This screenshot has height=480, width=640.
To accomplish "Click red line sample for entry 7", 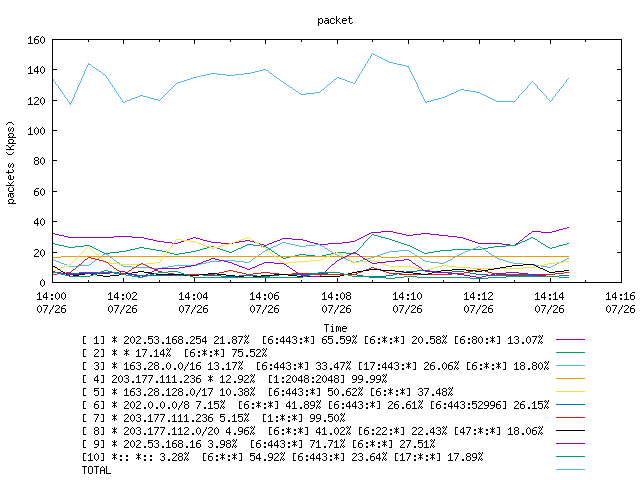I will tap(570, 418).
